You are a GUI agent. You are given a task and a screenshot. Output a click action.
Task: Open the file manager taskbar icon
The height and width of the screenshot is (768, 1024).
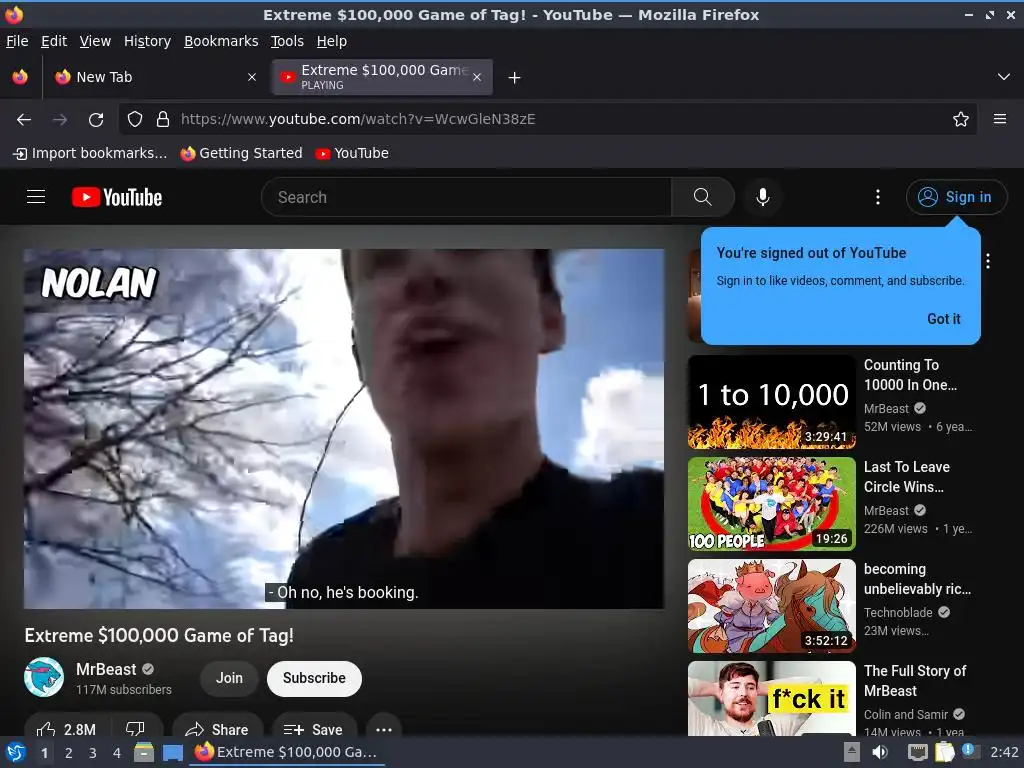(x=144, y=752)
